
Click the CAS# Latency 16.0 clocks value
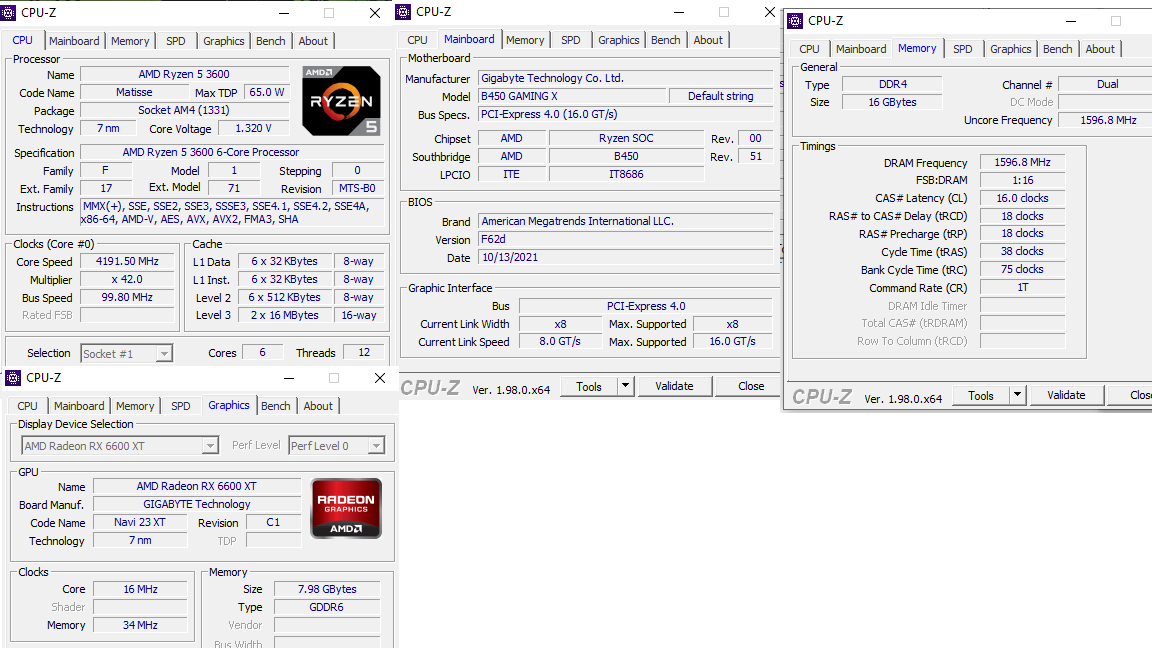[1023, 198]
